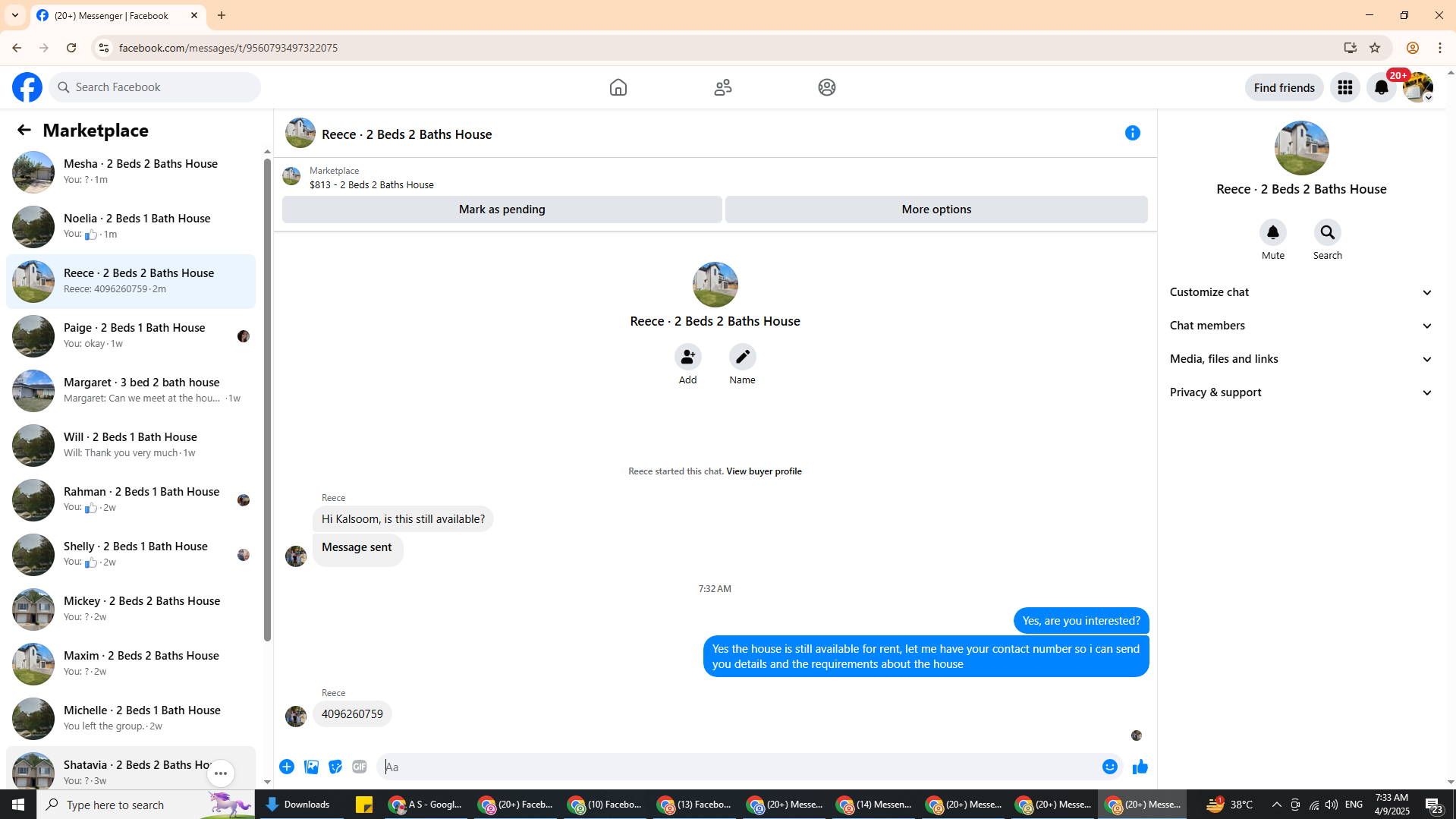Open the emoji picker
This screenshot has width=1456, height=819.
[x=1110, y=767]
